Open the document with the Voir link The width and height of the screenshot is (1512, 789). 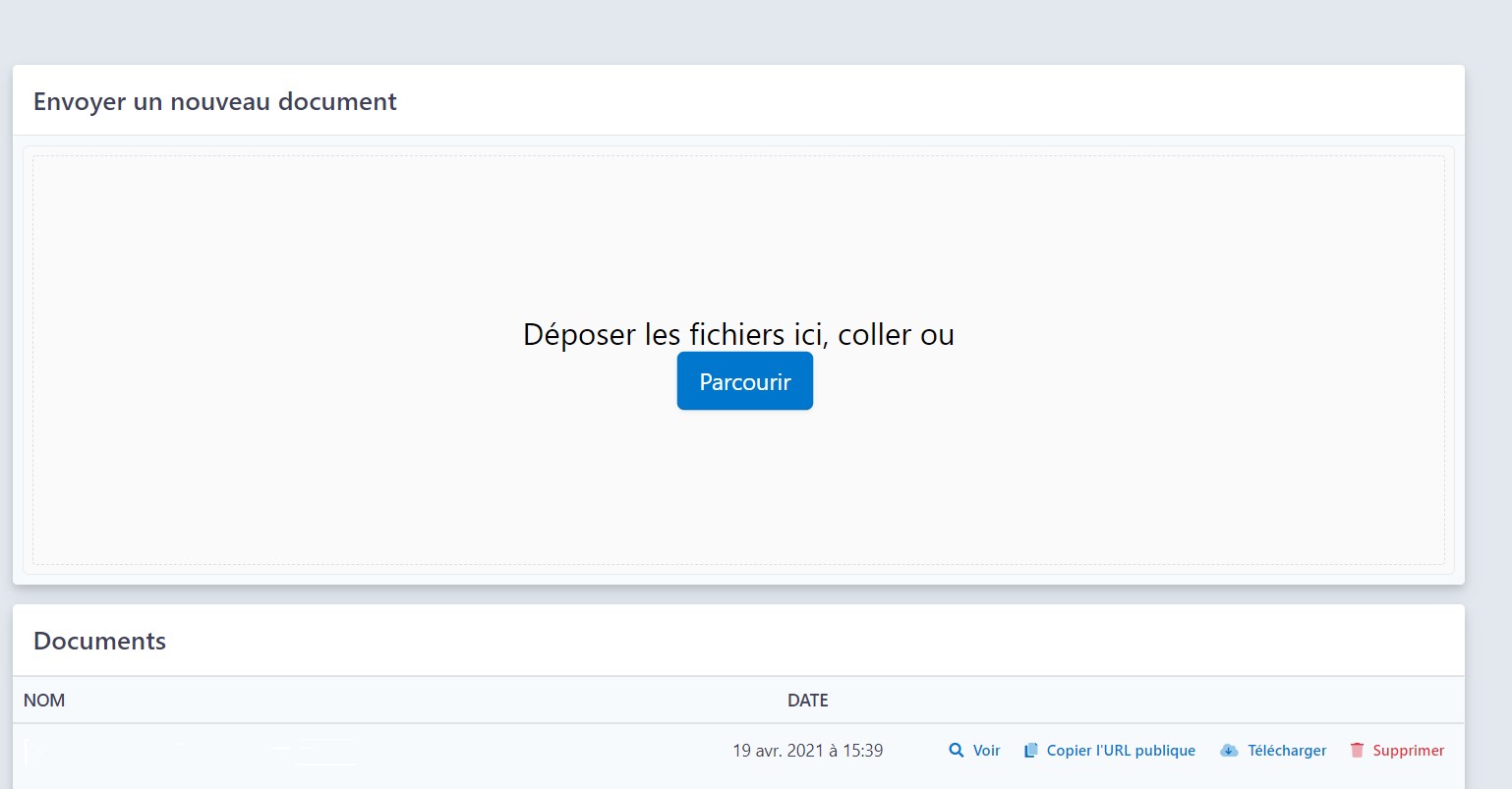pyautogui.click(x=986, y=751)
